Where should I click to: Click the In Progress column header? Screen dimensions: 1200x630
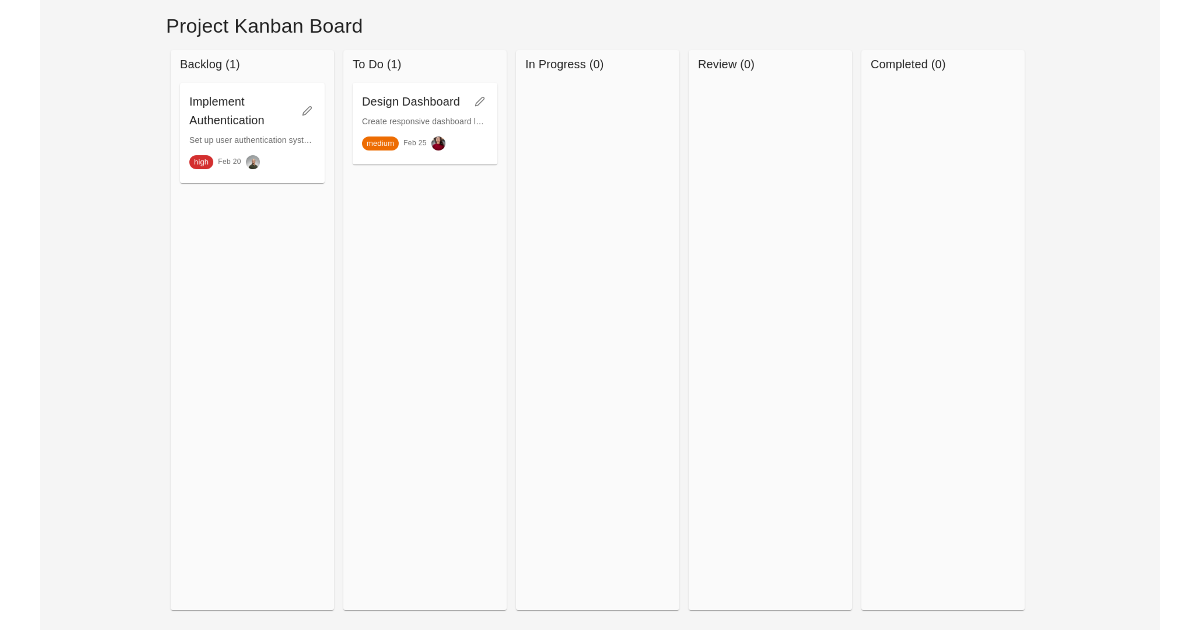tap(564, 64)
